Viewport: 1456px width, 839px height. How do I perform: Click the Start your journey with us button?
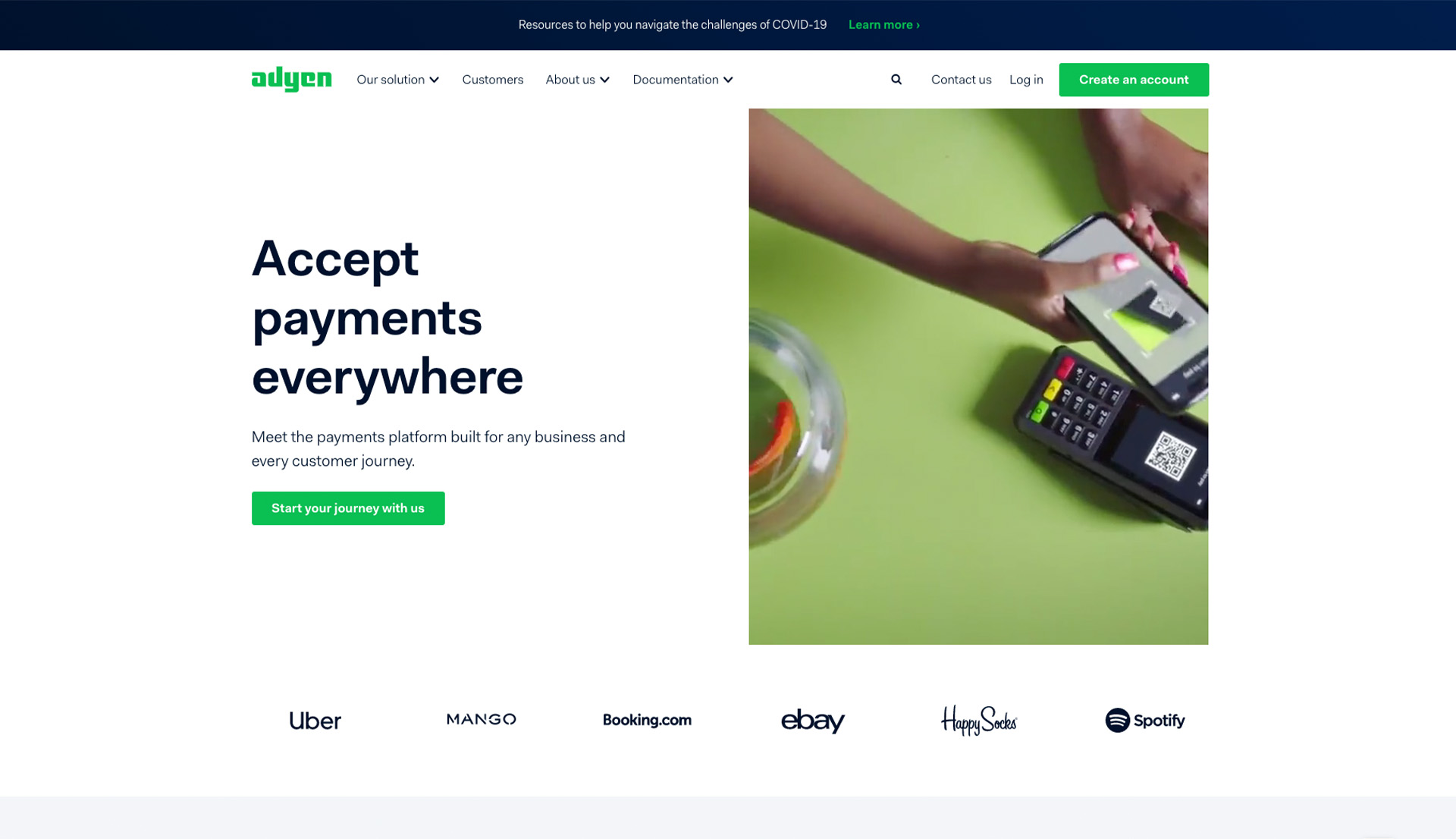point(348,507)
